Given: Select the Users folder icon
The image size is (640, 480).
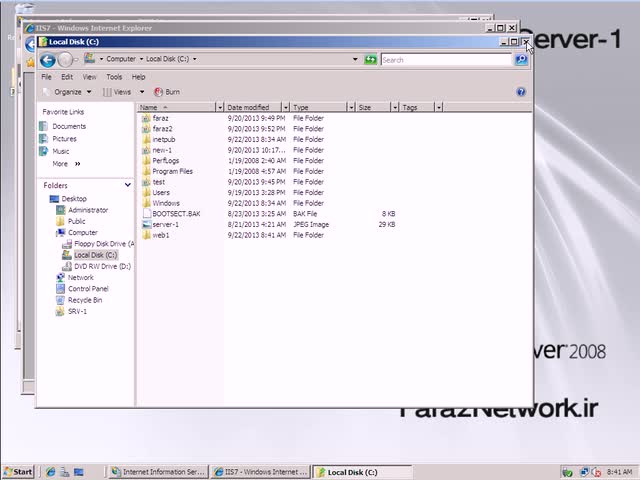Looking at the screenshot, I should point(146,193).
